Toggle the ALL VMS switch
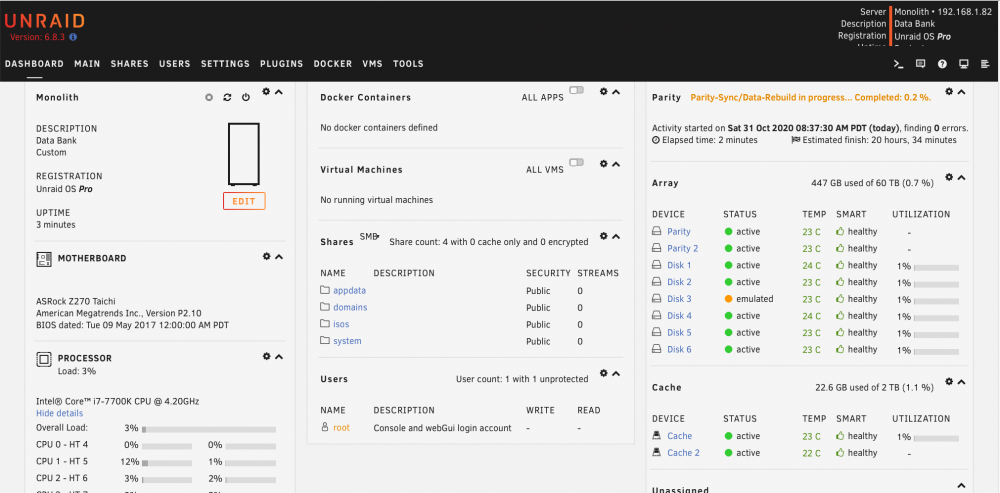The image size is (1000, 493). point(577,163)
